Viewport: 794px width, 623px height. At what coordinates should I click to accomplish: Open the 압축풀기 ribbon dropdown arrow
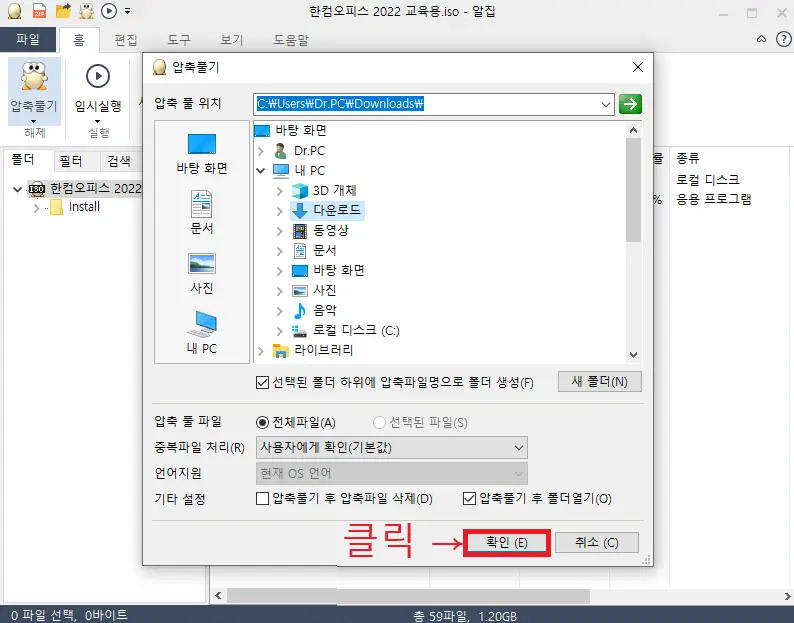pos(33,122)
